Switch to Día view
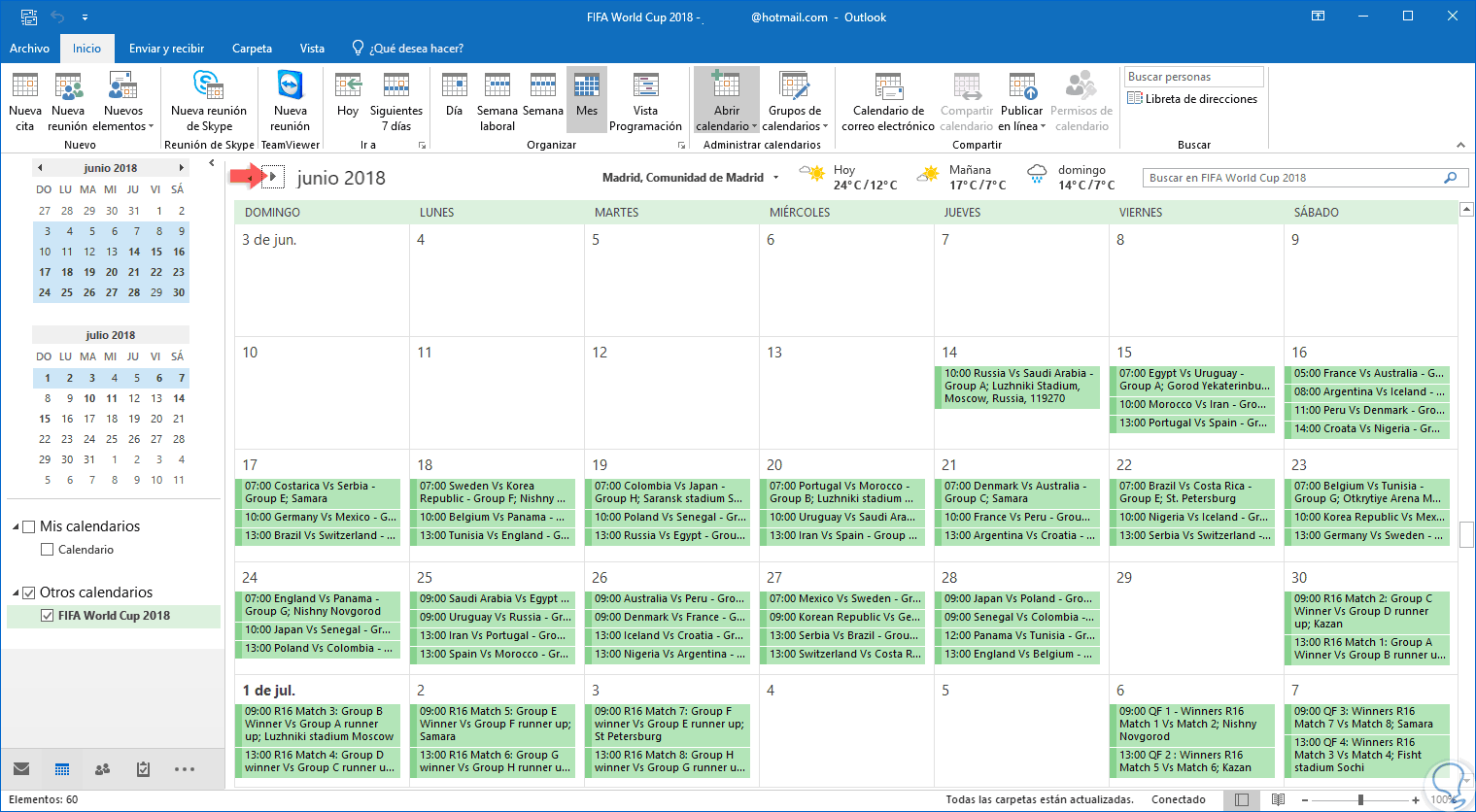This screenshot has width=1476, height=812. (454, 94)
